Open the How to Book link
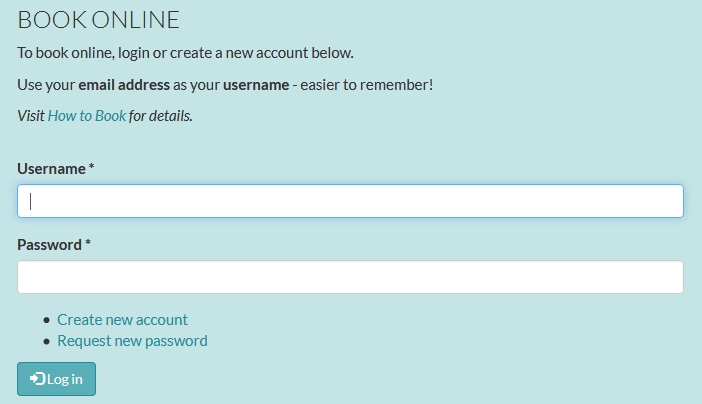Viewport: 702px width, 404px height. pos(87,116)
